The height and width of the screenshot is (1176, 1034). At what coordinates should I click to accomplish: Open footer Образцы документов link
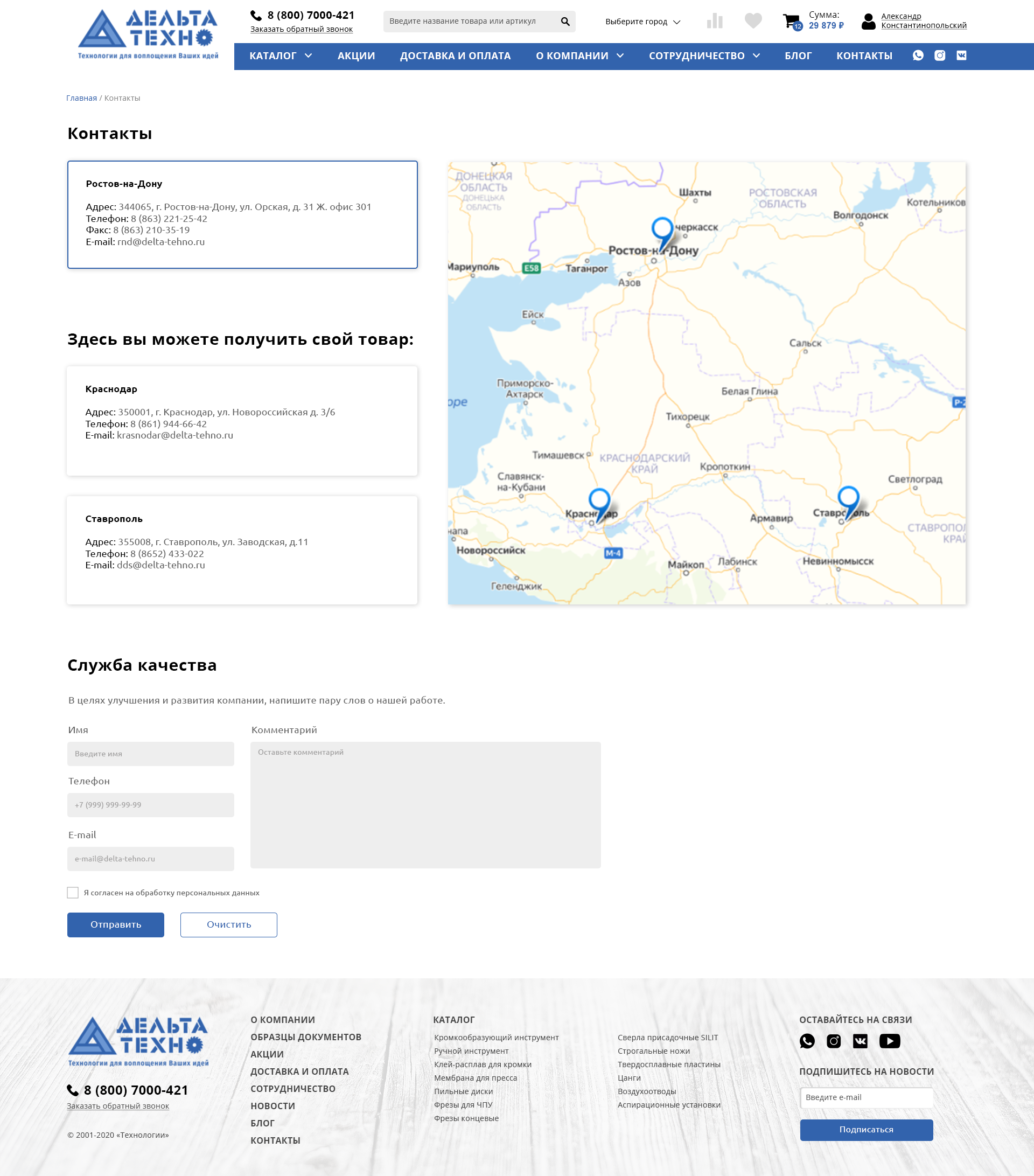[306, 1037]
